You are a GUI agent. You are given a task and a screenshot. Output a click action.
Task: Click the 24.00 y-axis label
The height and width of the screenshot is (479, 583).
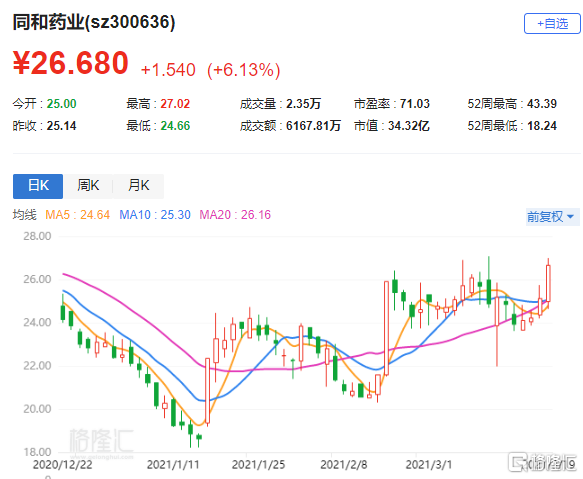[37, 322]
